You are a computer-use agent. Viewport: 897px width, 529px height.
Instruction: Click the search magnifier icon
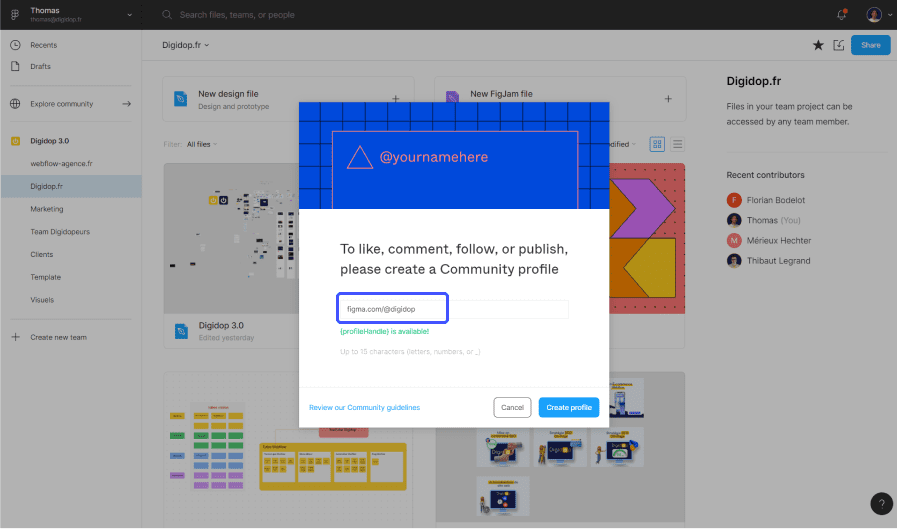tap(166, 14)
